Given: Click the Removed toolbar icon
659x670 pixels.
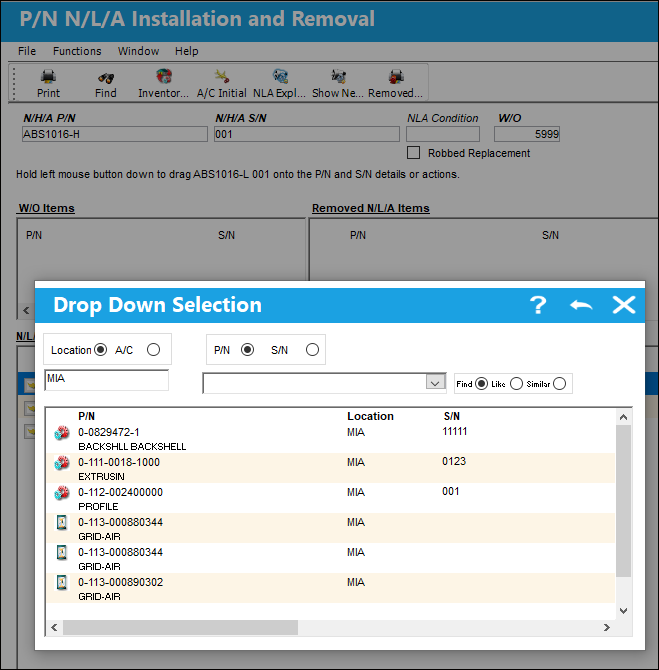Looking at the screenshot, I should point(396,76).
